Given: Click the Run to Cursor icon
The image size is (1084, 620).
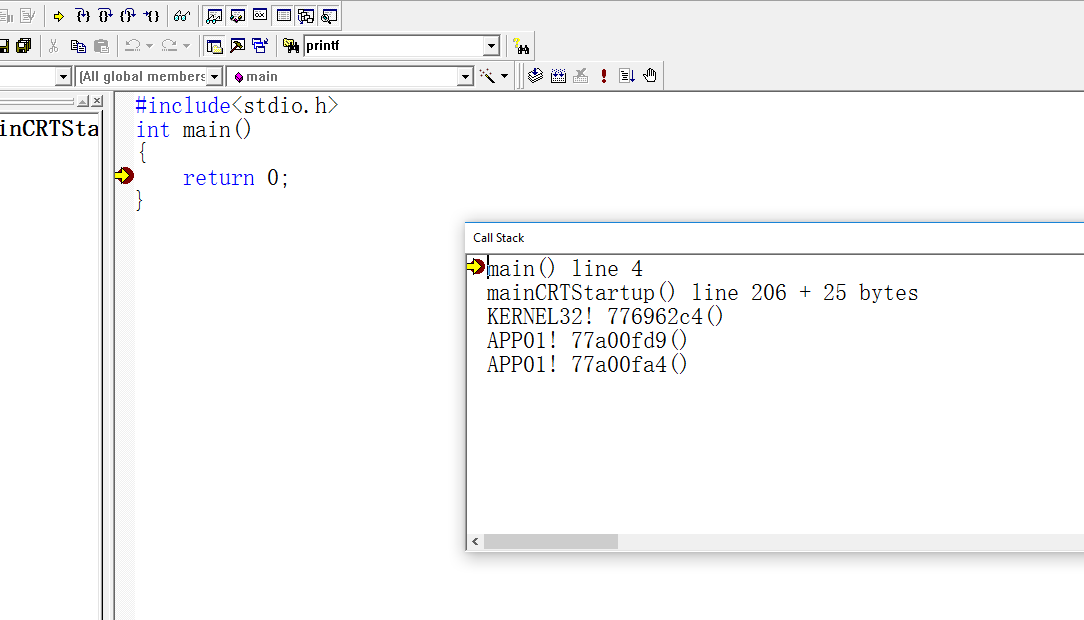Looking at the screenshot, I should (x=151, y=16).
